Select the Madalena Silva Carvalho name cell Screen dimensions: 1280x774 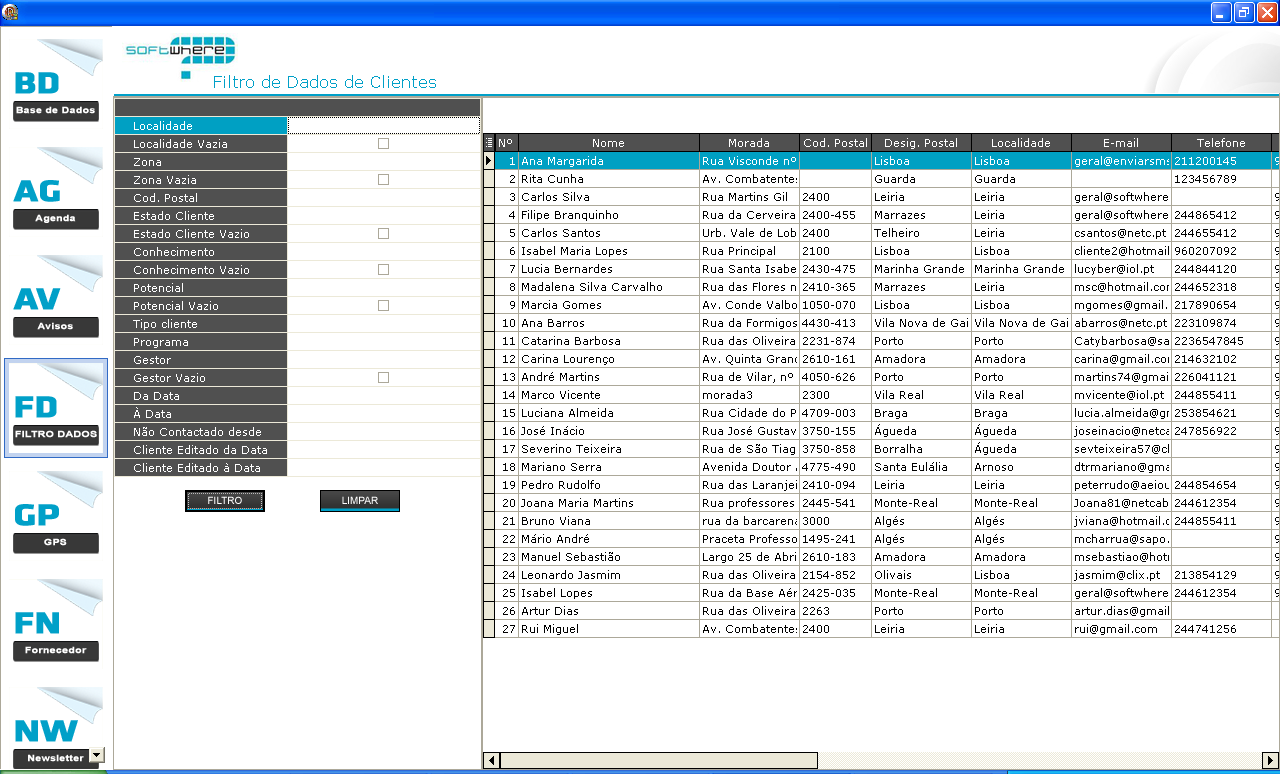[609, 287]
